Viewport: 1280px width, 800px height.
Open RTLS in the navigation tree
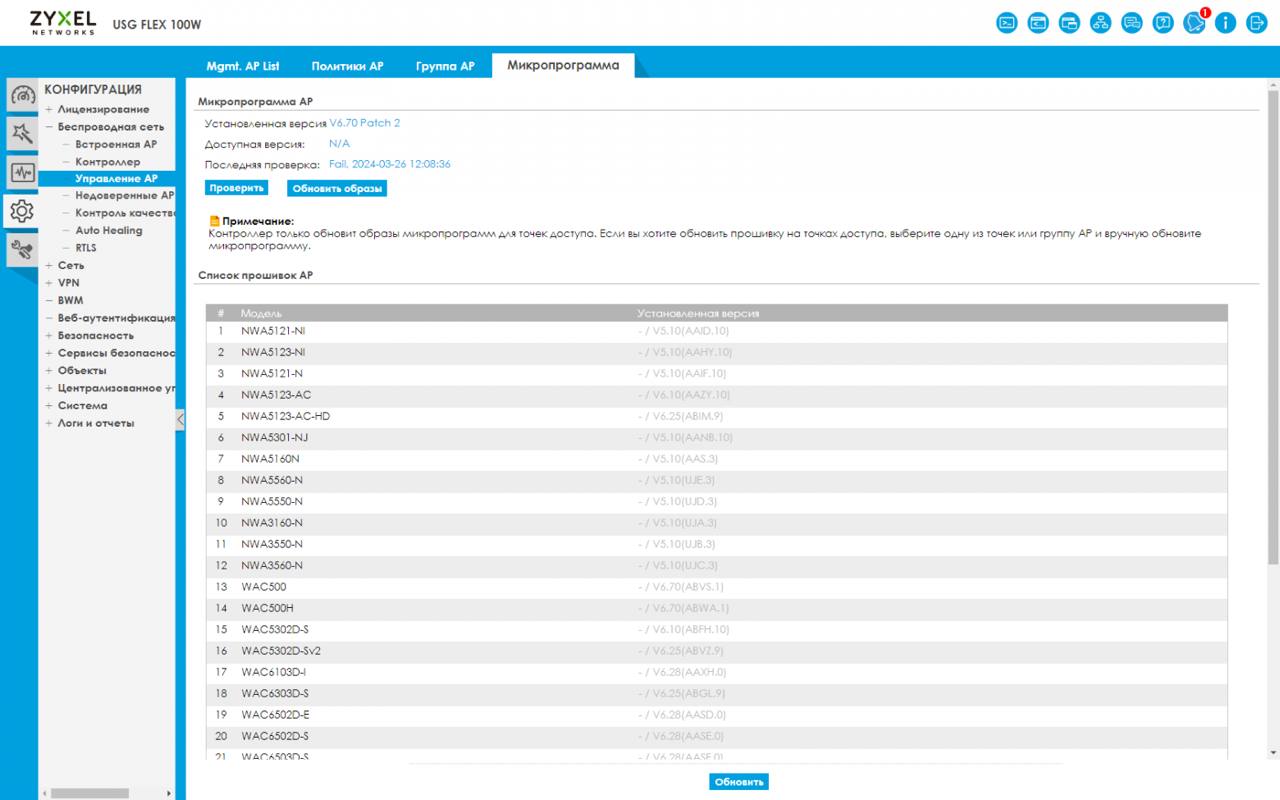tap(86, 248)
